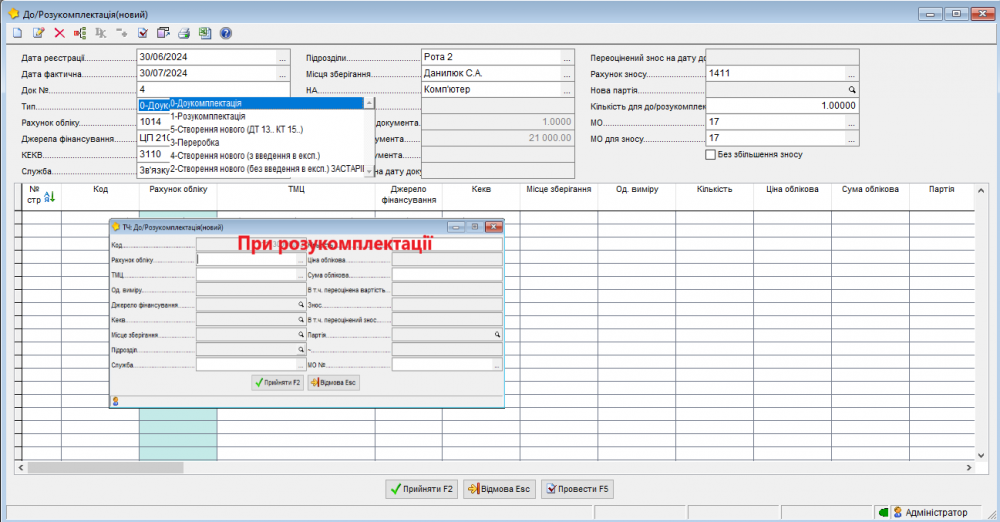This screenshot has width=1000, height=522.
Task: Click the search icon in Нова партія field
Action: pos(852,90)
